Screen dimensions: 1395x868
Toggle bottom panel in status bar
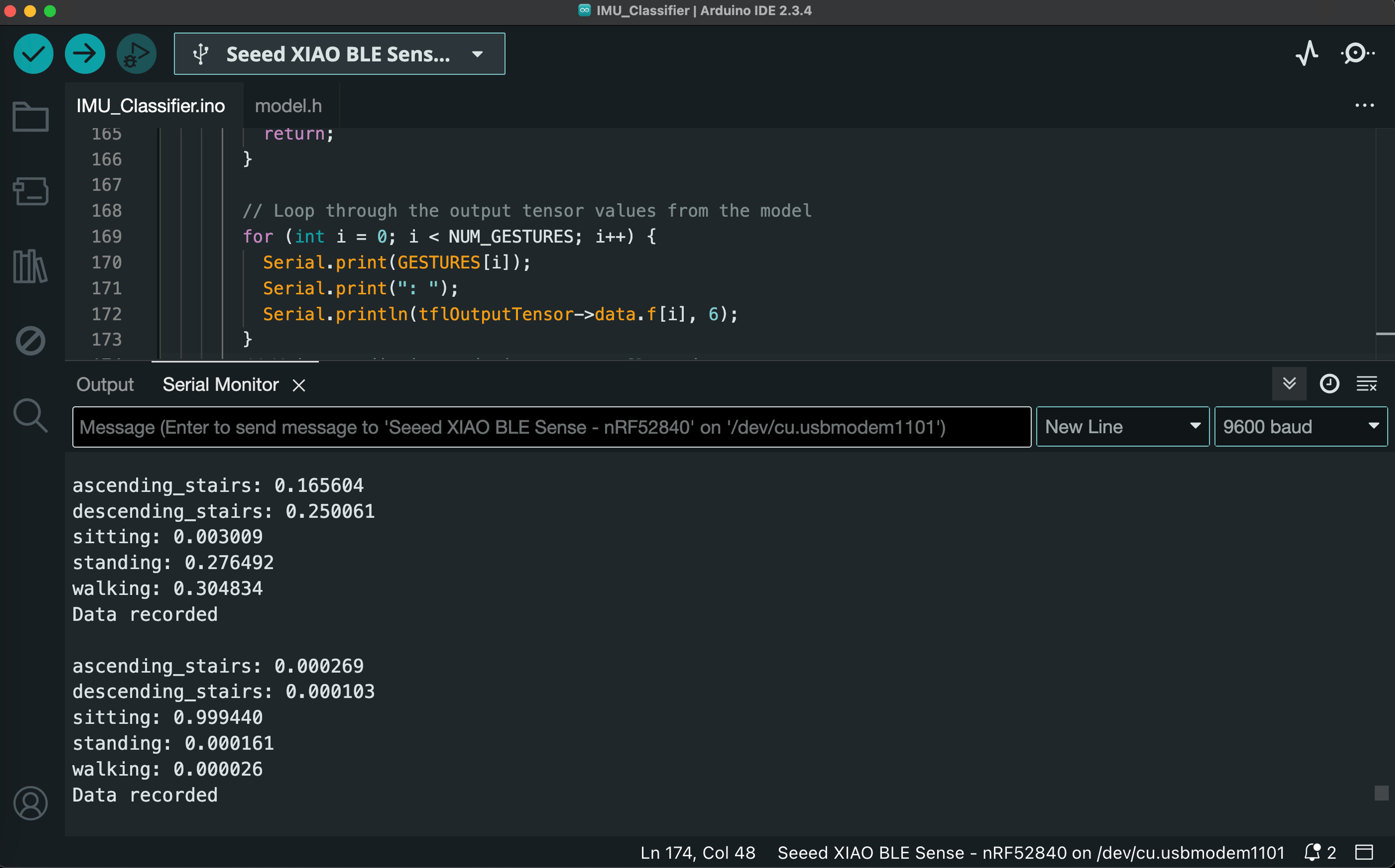(x=1363, y=852)
